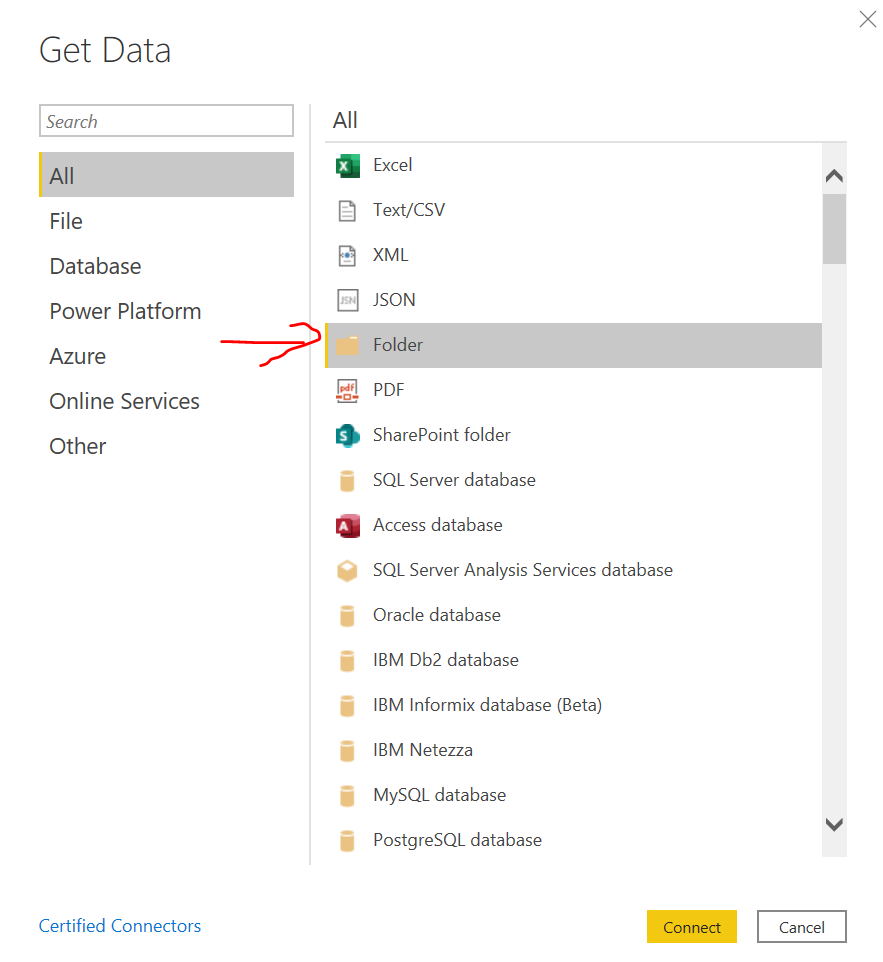The image size is (883, 962).
Task: Click the Folder icon in the list
Action: coord(347,345)
